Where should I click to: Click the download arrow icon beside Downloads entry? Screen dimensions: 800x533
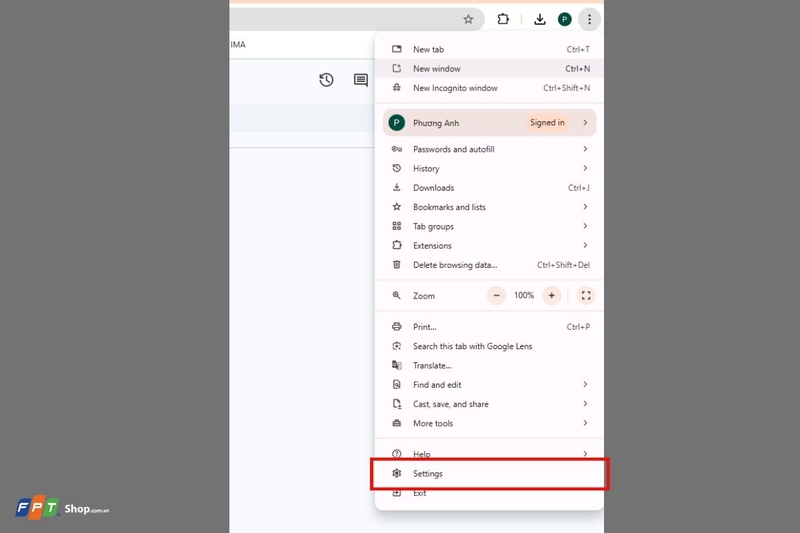(x=396, y=188)
